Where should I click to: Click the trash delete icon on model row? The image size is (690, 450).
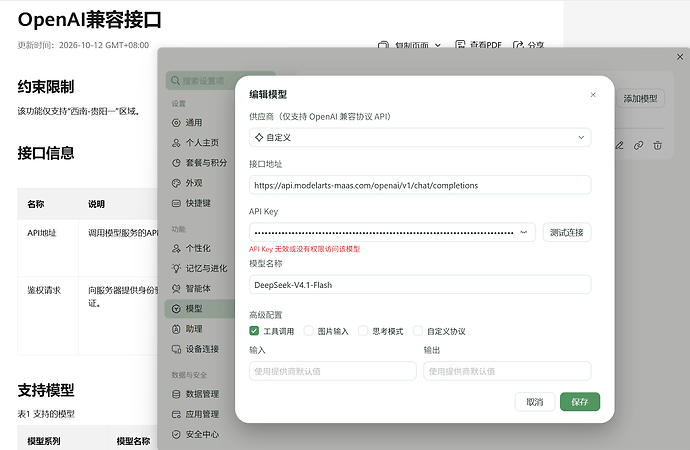[x=657, y=146]
